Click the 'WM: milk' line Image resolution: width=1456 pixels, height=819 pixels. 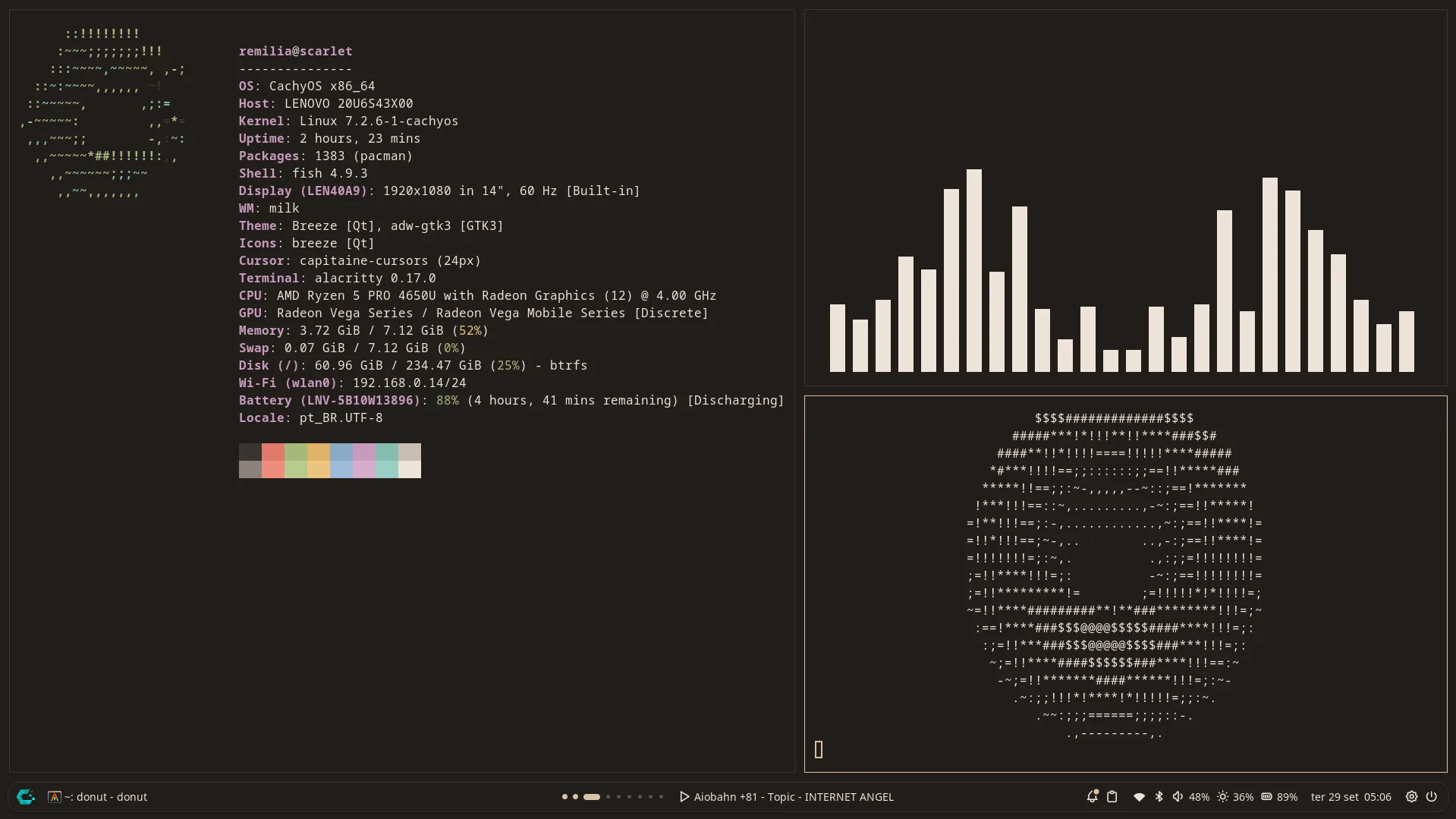click(269, 208)
